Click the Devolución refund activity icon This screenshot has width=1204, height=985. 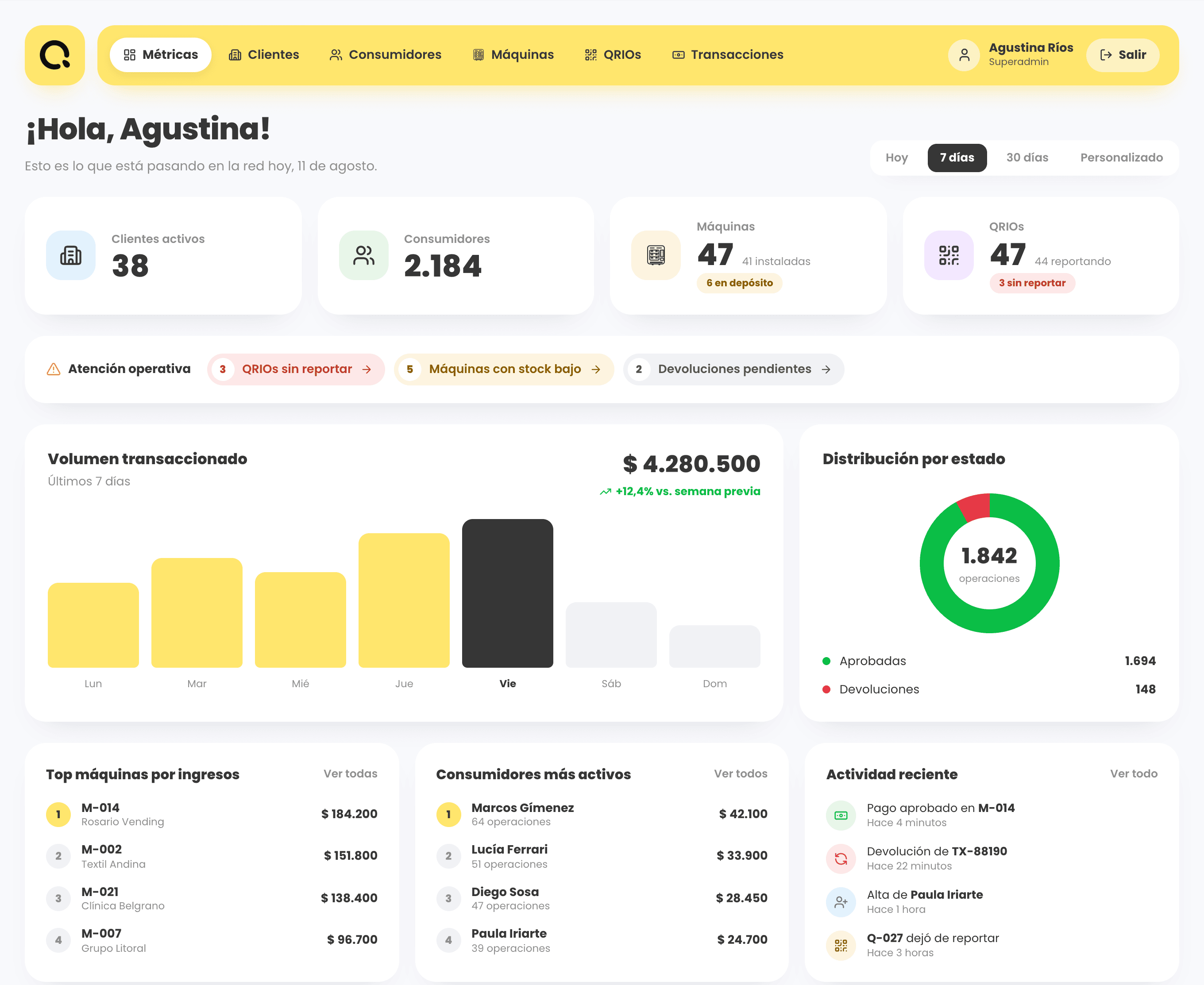click(x=841, y=858)
